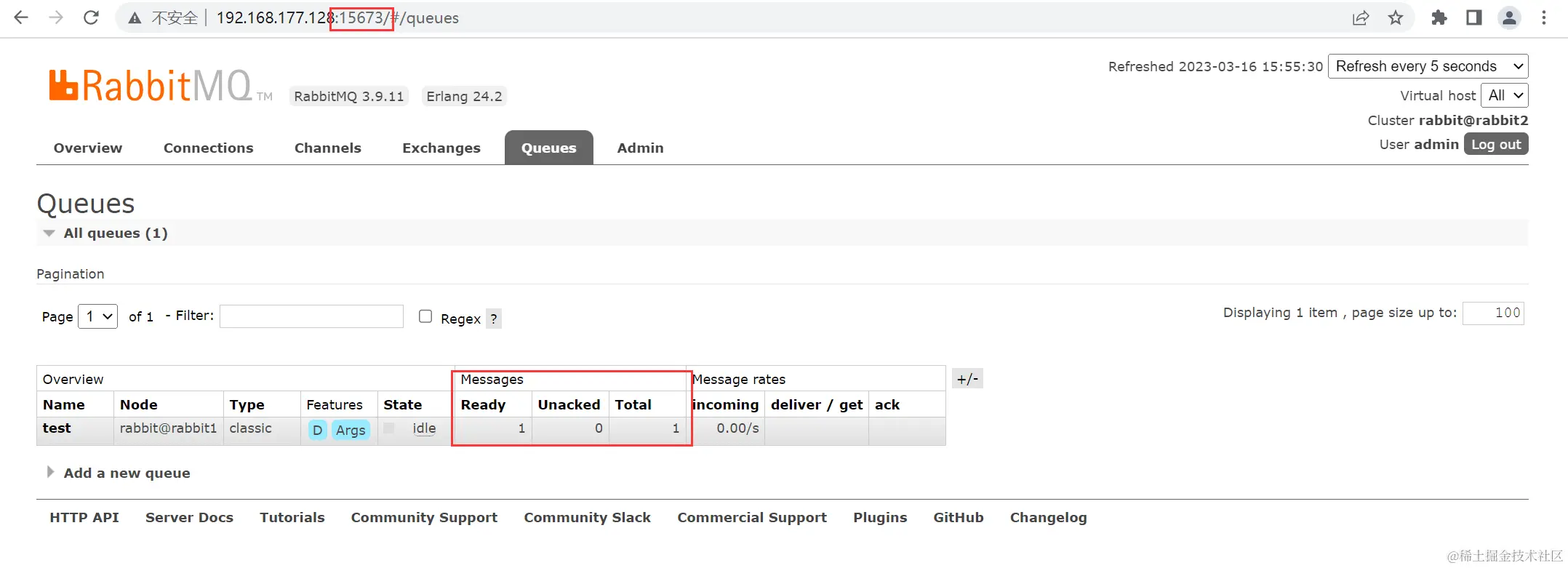The width and height of the screenshot is (1568, 568).
Task: Open the HTTP API link
Action: pyautogui.click(x=84, y=517)
